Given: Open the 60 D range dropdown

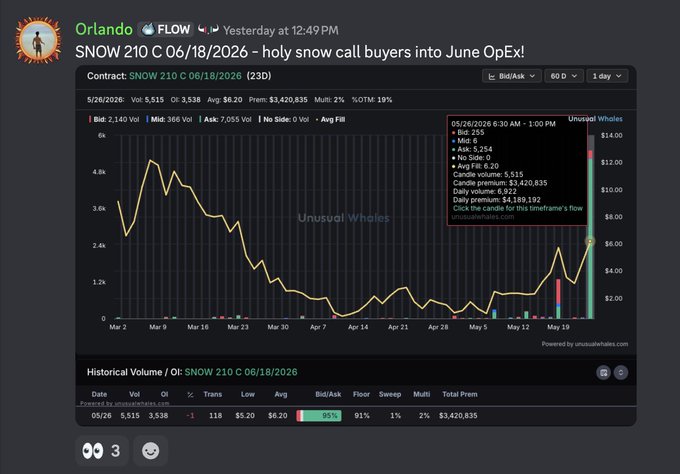Looking at the screenshot, I should coord(563,76).
